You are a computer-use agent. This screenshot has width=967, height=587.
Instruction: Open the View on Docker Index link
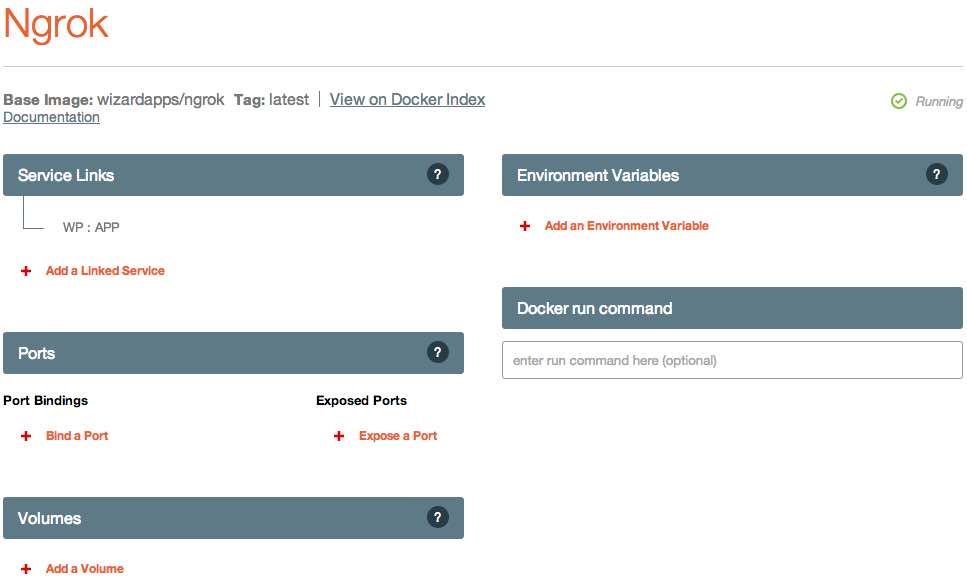coord(407,99)
